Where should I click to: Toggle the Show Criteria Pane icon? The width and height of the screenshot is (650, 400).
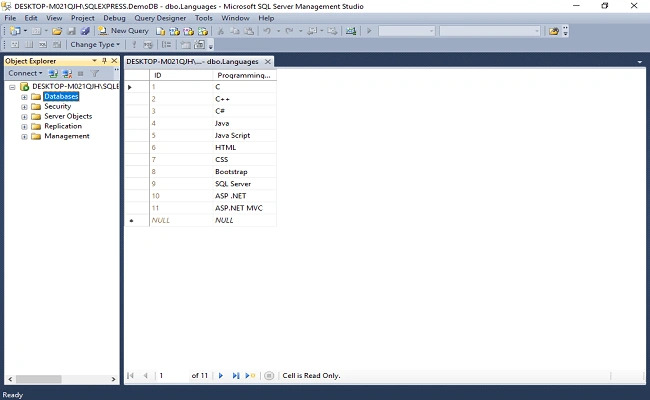29,45
